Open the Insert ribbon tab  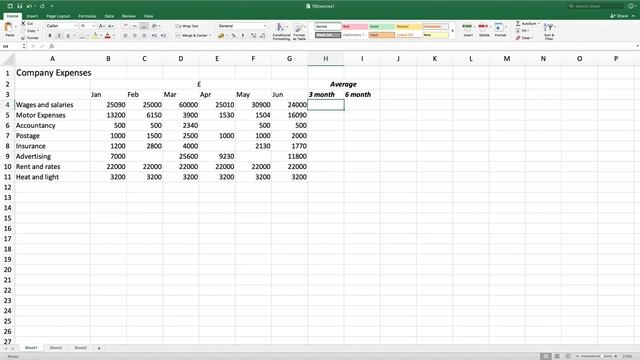point(32,16)
